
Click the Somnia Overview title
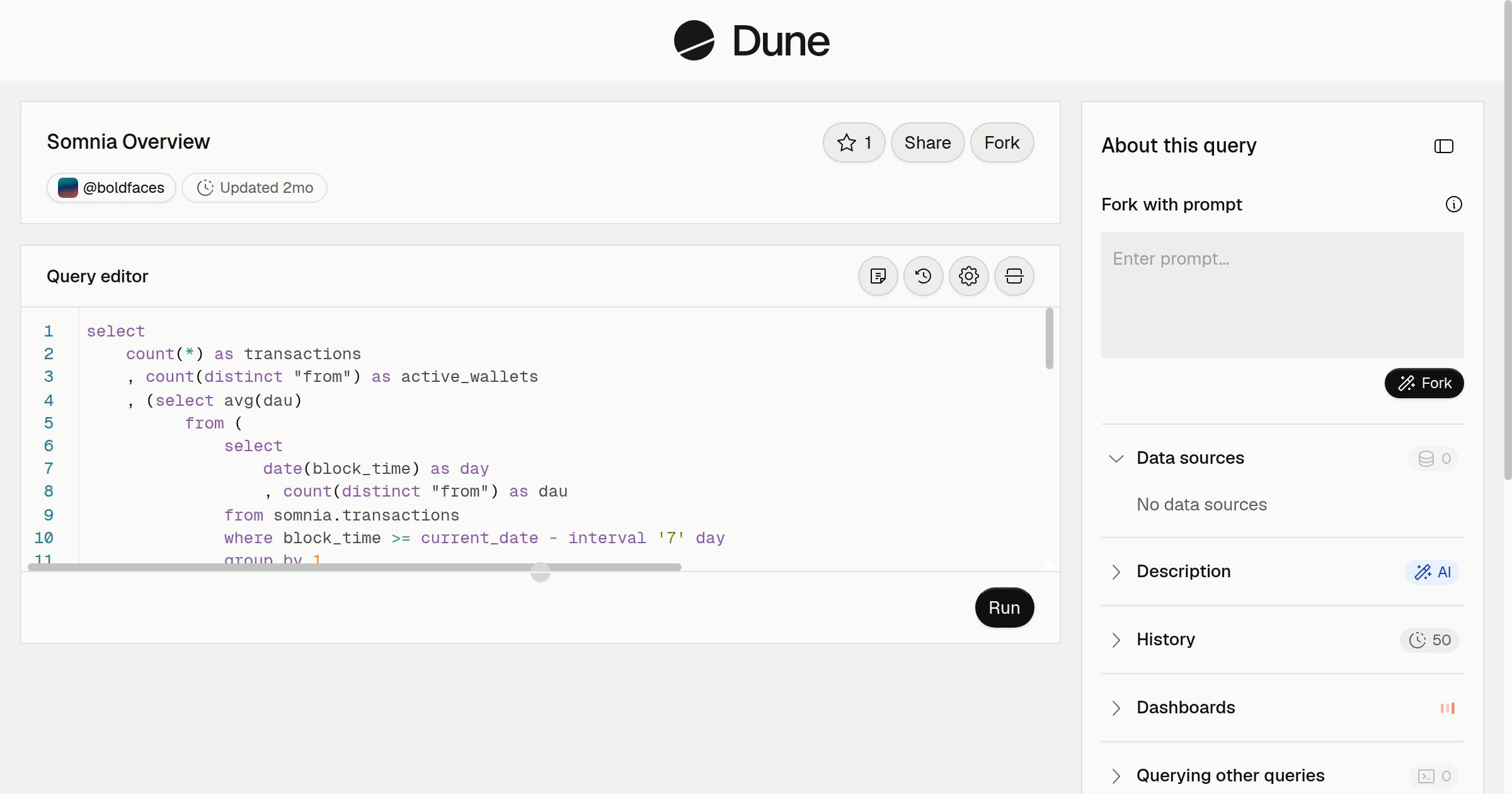[x=128, y=142]
